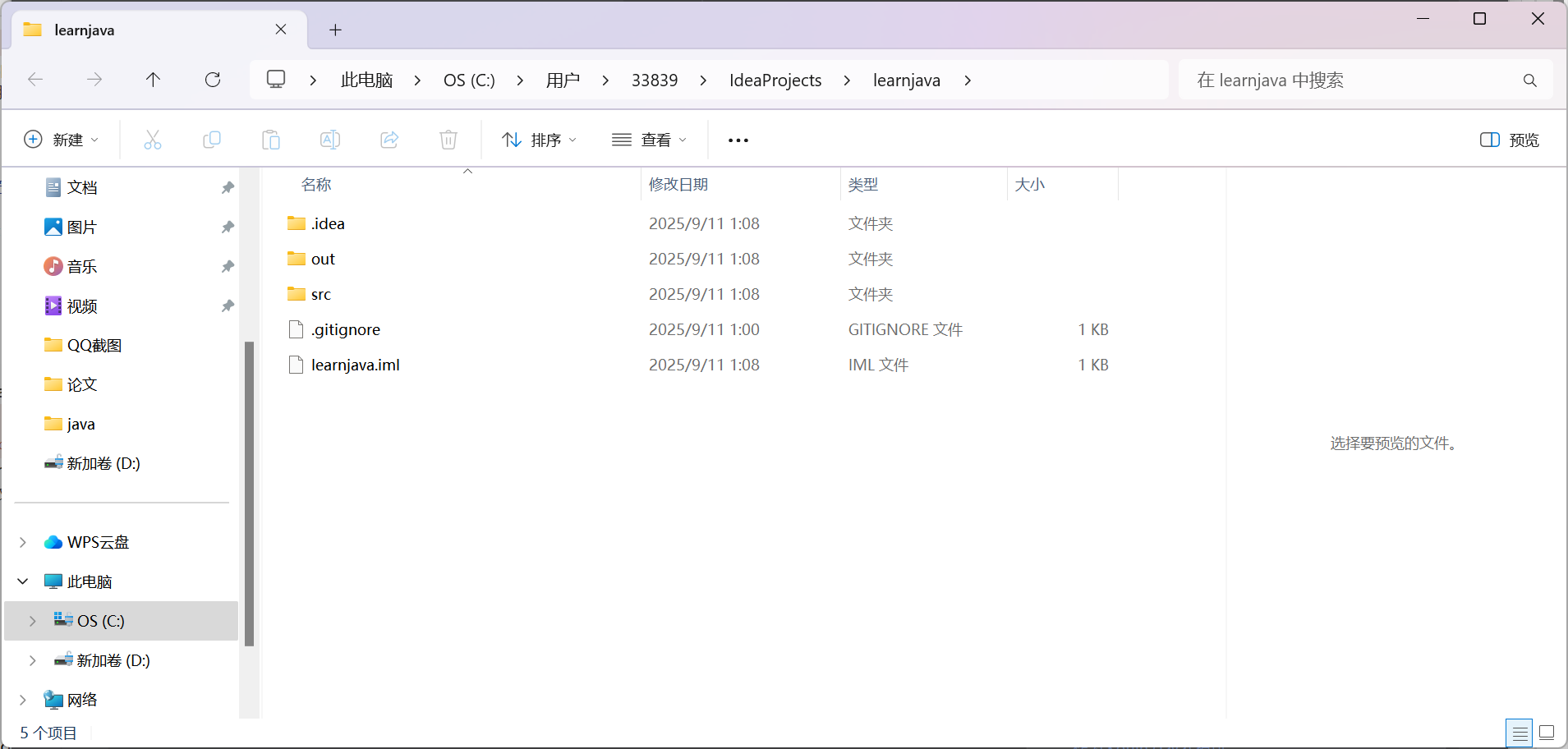Click the Delete icon in the toolbar

click(448, 139)
